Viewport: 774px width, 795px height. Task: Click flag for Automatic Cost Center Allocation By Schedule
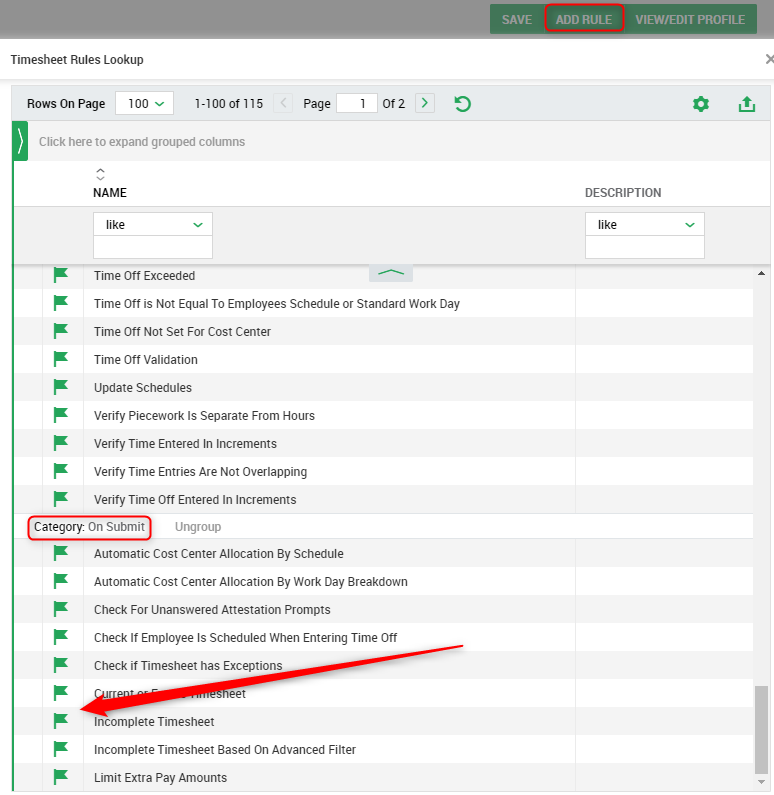[61, 553]
